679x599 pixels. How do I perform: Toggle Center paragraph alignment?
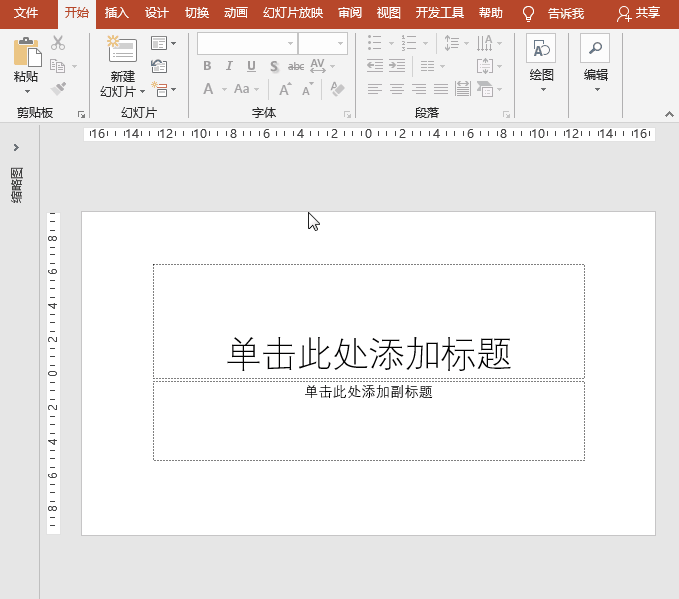(397, 89)
